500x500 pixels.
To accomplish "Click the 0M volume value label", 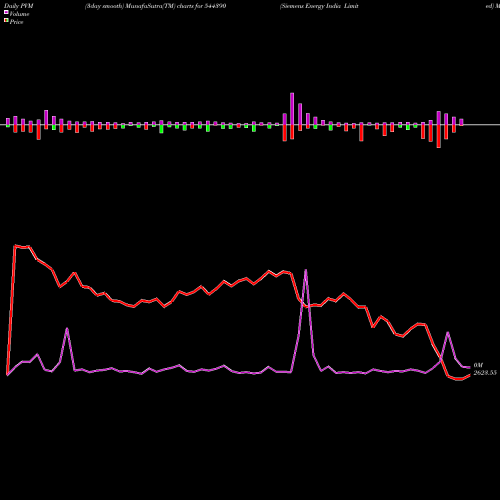I will click(478, 365).
